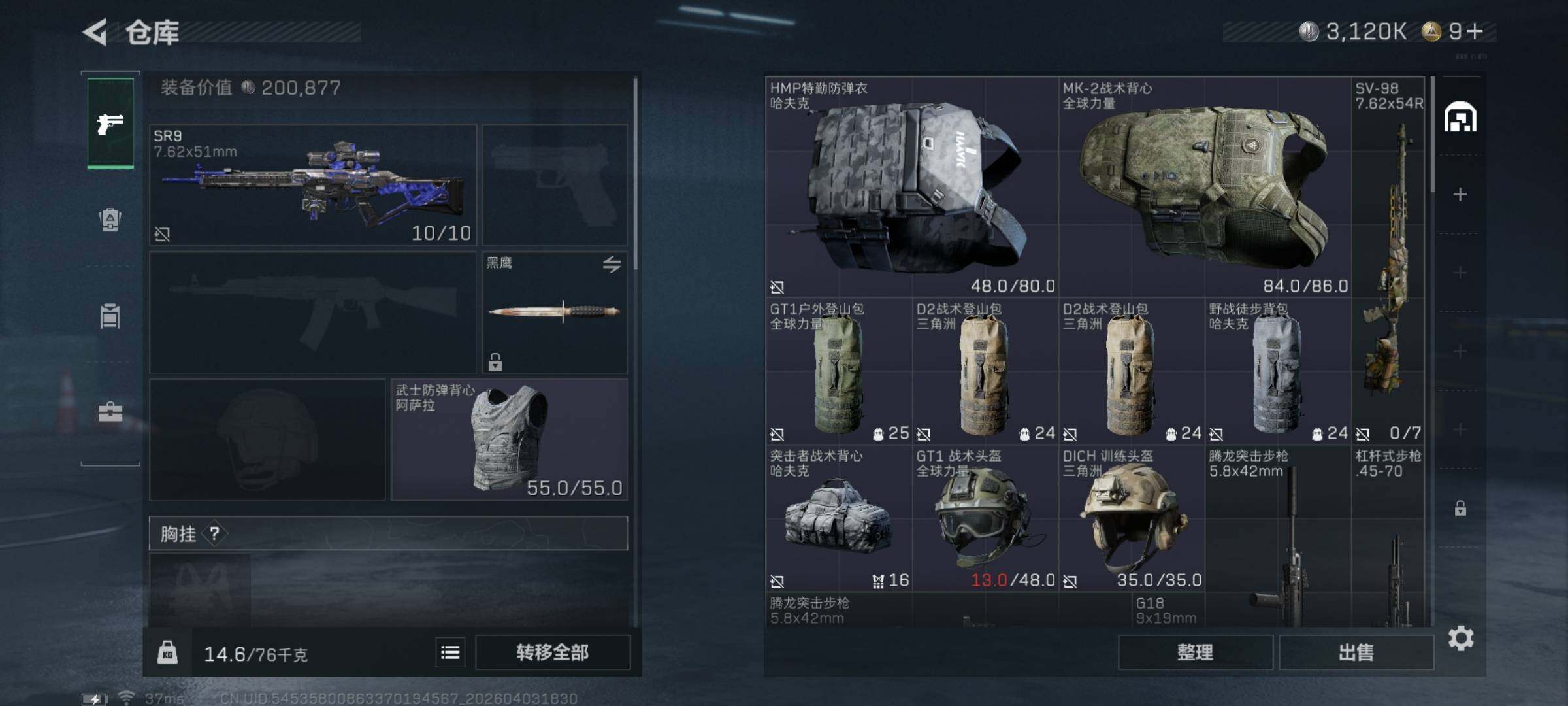Click the back arrow beside 仓库

click(x=95, y=32)
